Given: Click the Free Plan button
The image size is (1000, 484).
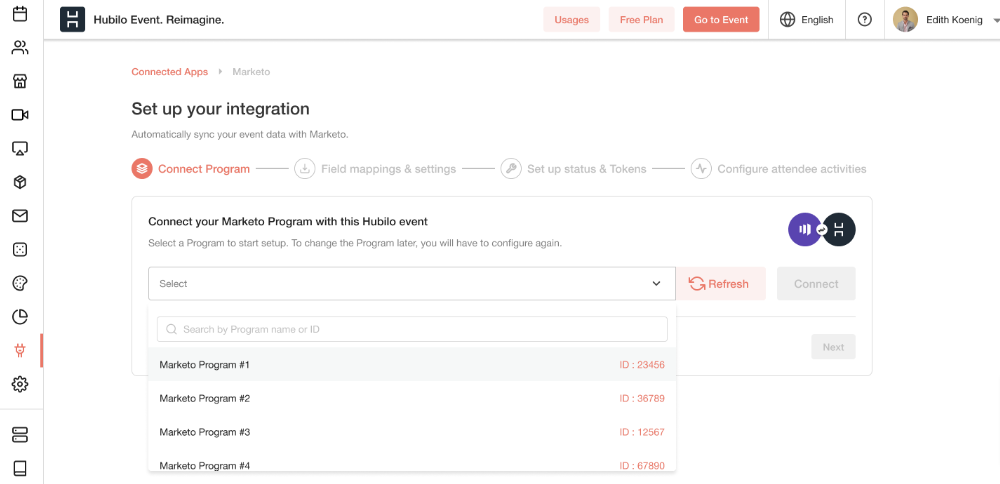Looking at the screenshot, I should pyautogui.click(x=641, y=20).
